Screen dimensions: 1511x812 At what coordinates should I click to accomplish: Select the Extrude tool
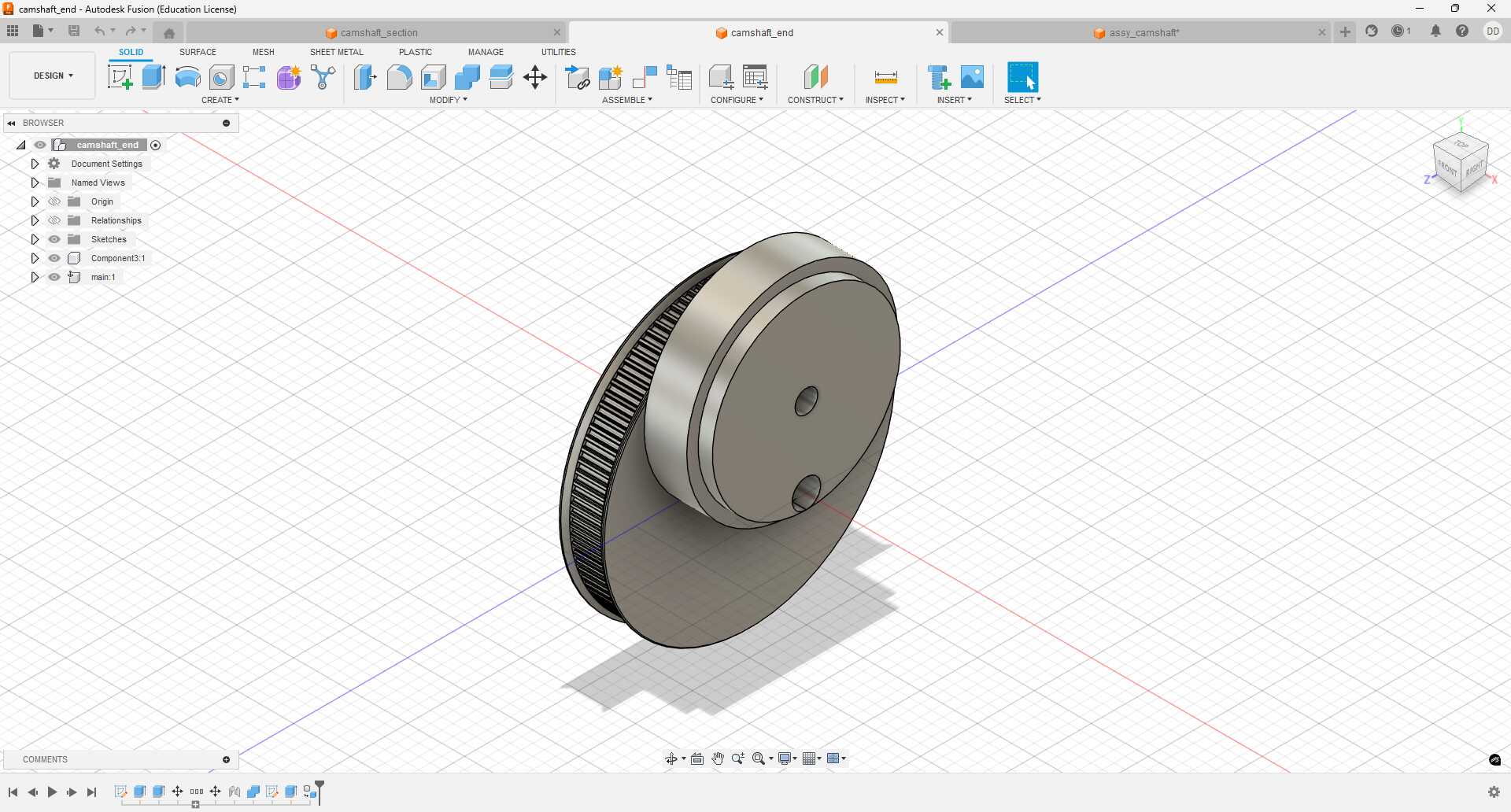152,76
